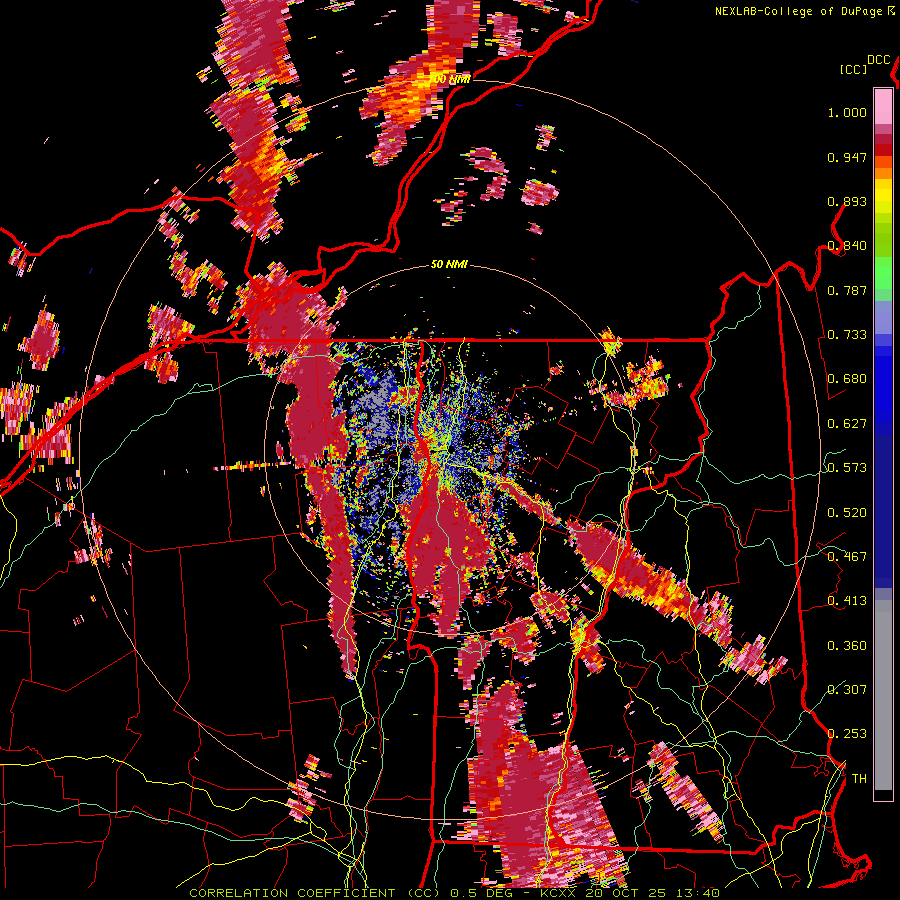Select the 0.947 scale value

tap(847, 157)
